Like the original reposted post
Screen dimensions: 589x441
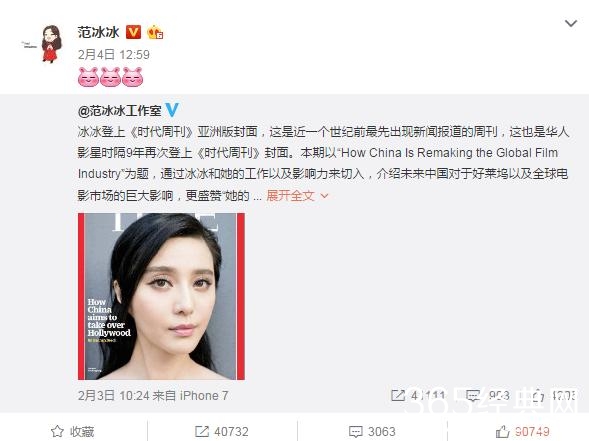point(538,395)
